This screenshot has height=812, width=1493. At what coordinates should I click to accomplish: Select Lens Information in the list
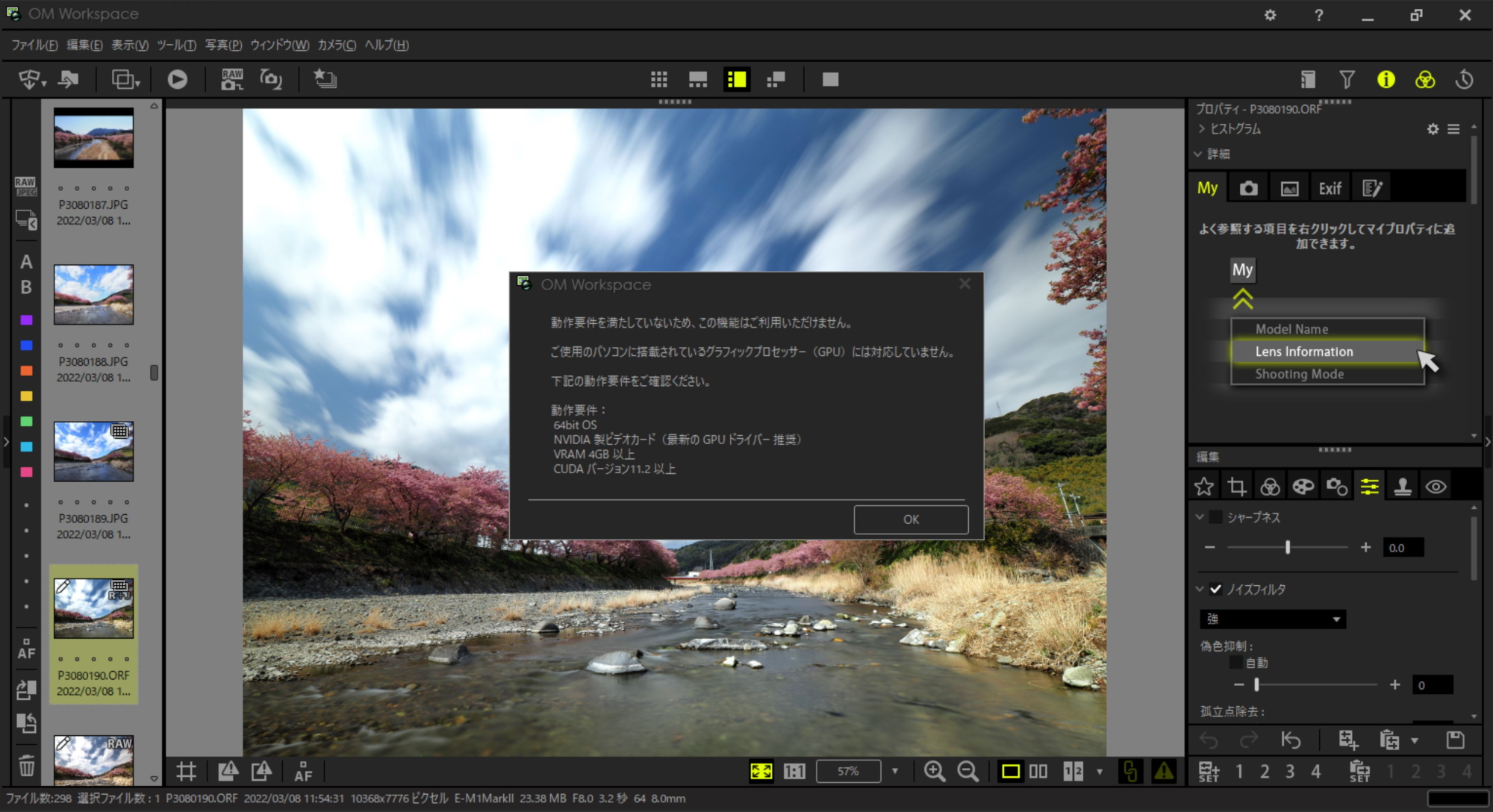click(x=1327, y=352)
